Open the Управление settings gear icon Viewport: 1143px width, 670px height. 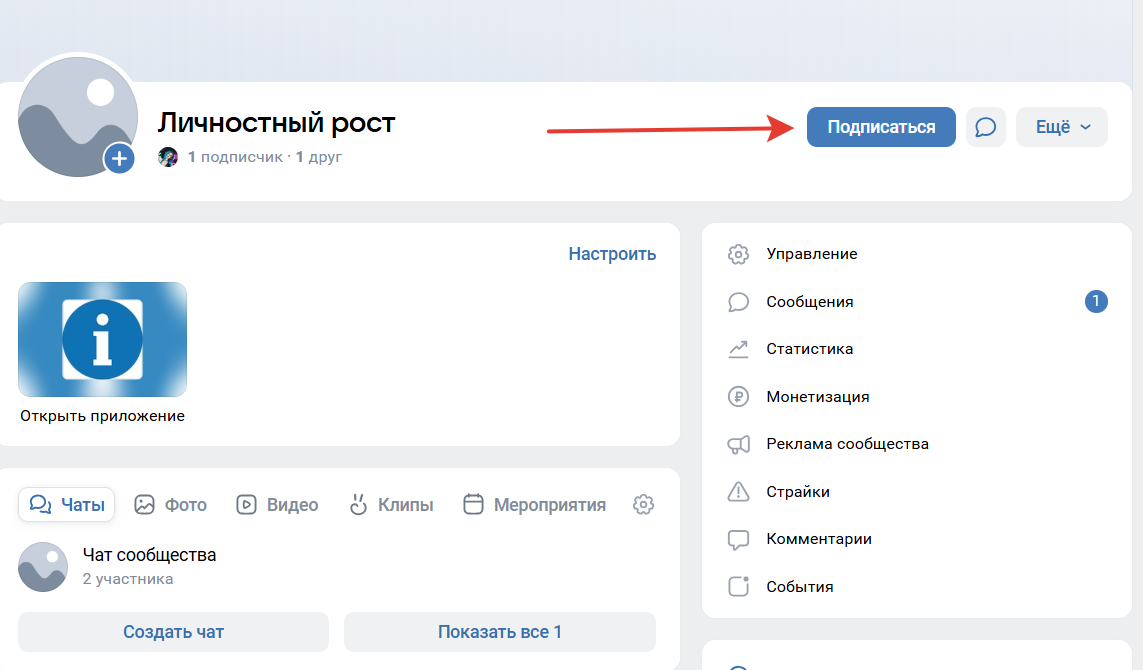click(x=738, y=254)
